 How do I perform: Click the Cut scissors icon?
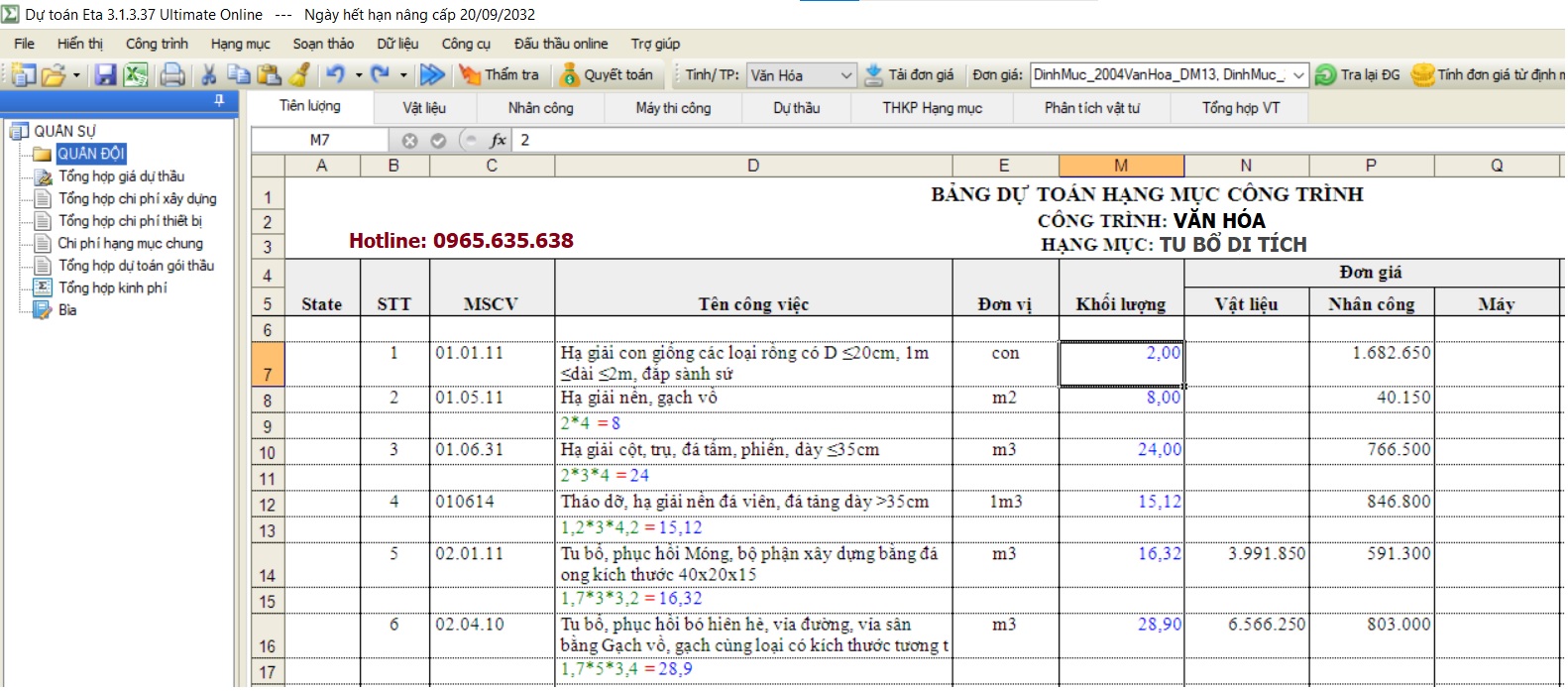click(208, 75)
